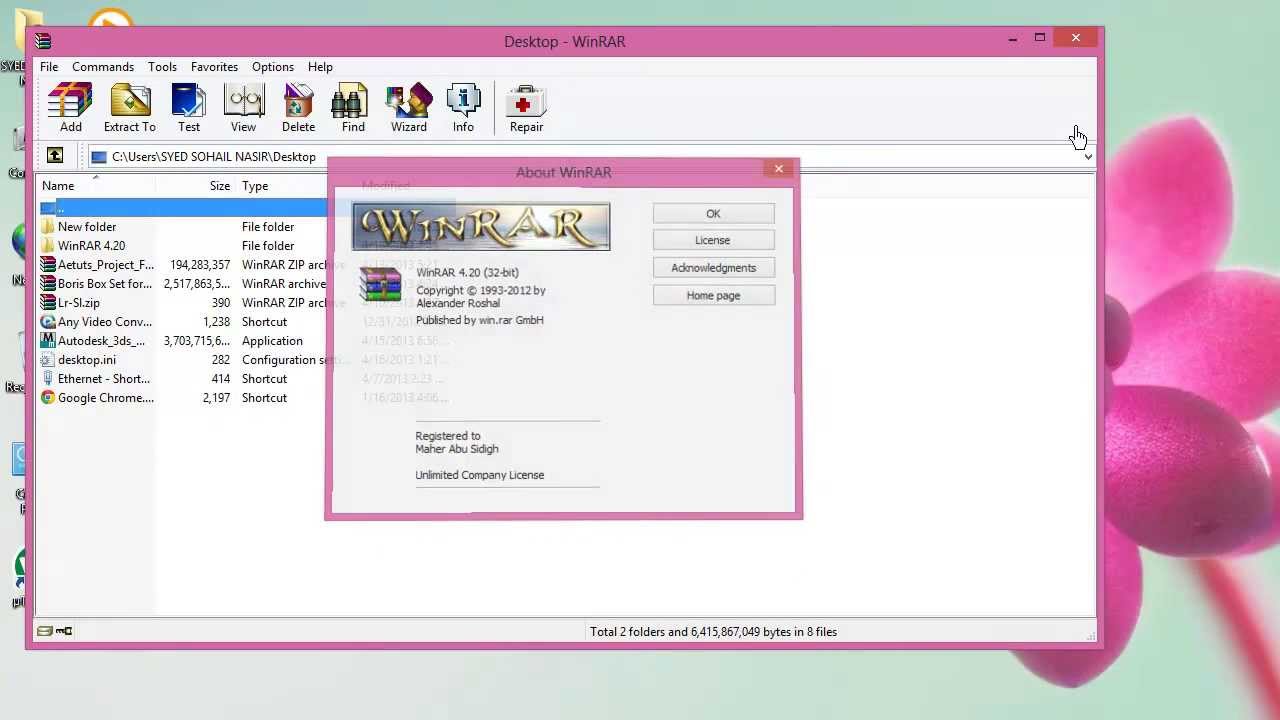The image size is (1280, 720).
Task: Expand the address path dropdown arrow
Action: click(1088, 157)
